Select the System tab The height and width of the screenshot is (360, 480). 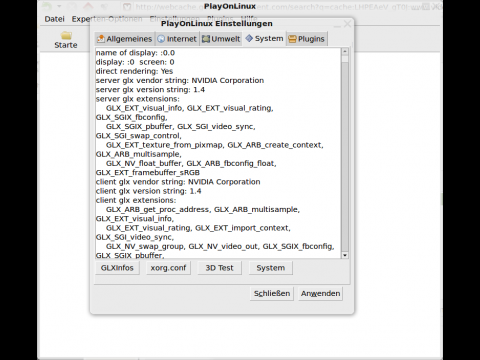click(264, 39)
